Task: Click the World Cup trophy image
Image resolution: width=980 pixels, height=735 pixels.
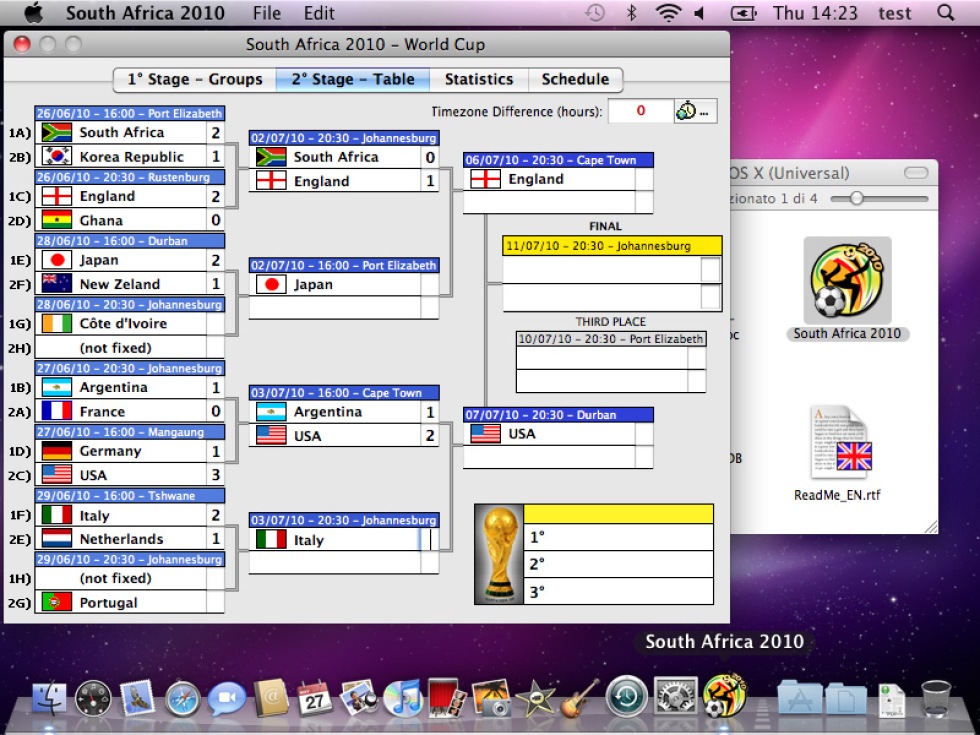Action: [x=499, y=554]
